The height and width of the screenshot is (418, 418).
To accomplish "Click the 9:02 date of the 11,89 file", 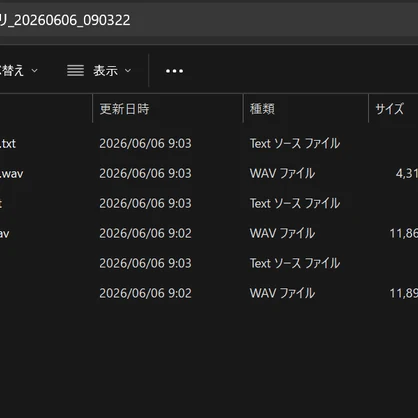I will coord(145,293).
